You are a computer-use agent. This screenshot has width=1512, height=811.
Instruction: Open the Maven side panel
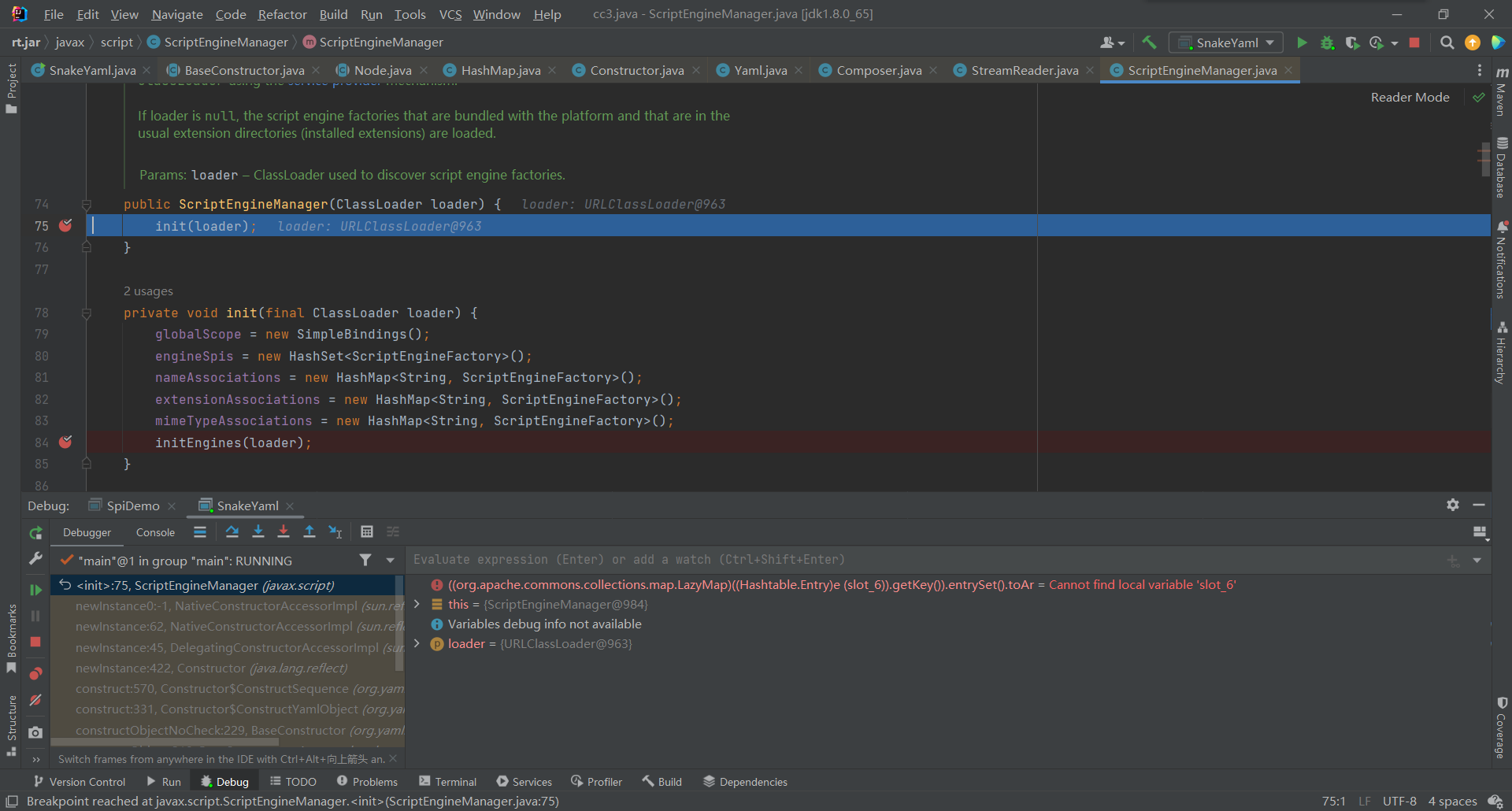(x=1501, y=92)
